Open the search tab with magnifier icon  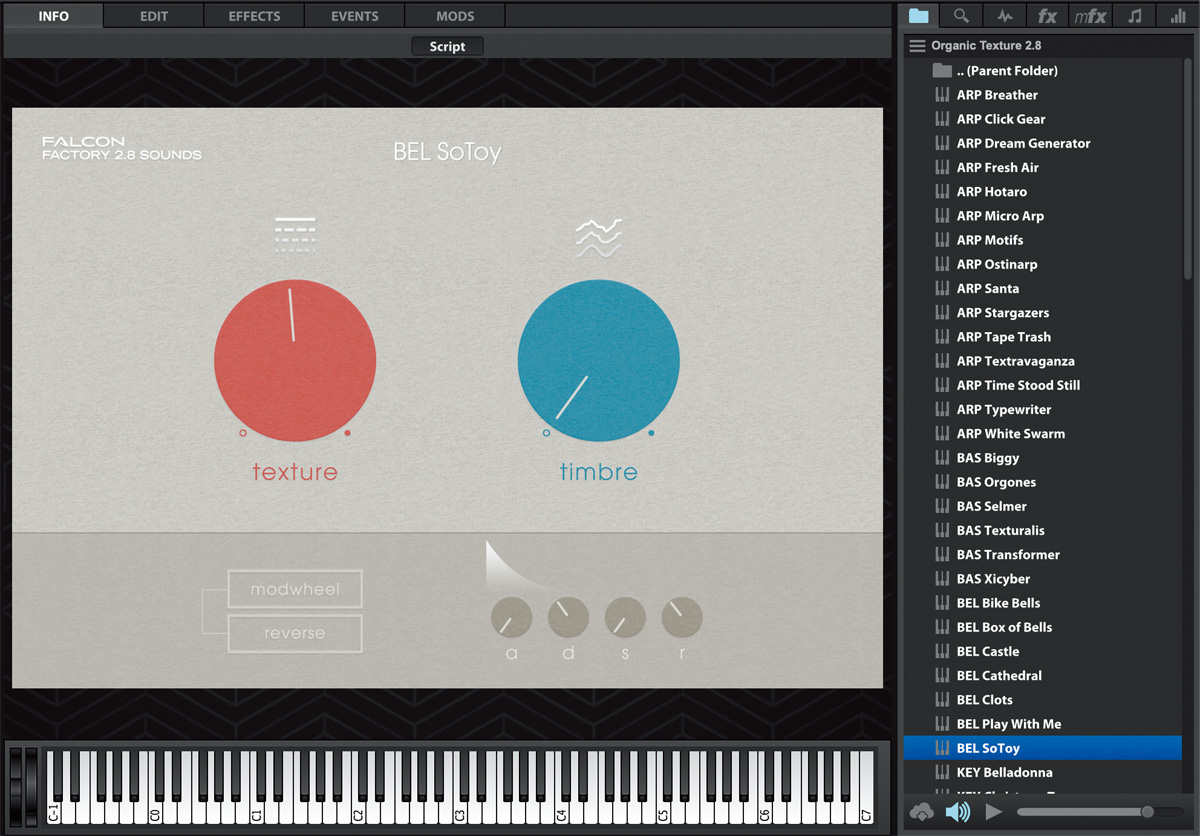[x=961, y=15]
